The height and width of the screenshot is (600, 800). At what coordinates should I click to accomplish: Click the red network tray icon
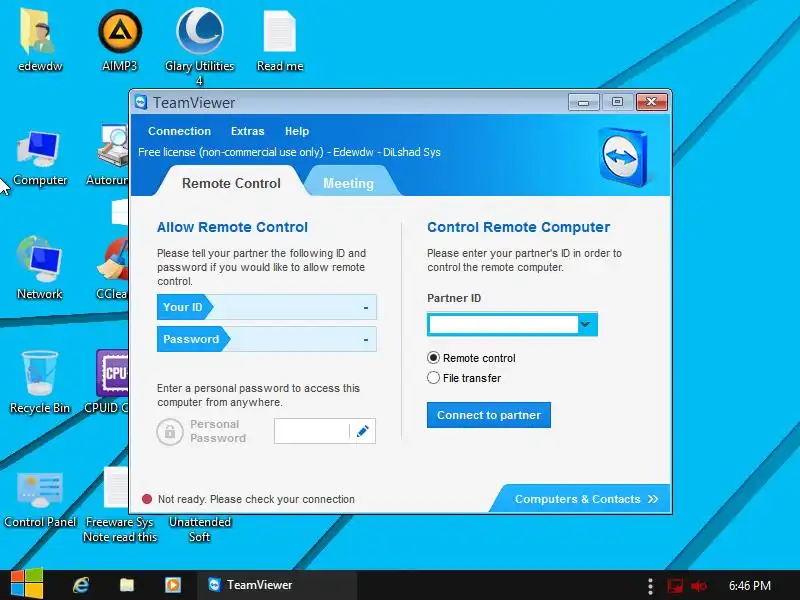tap(675, 586)
